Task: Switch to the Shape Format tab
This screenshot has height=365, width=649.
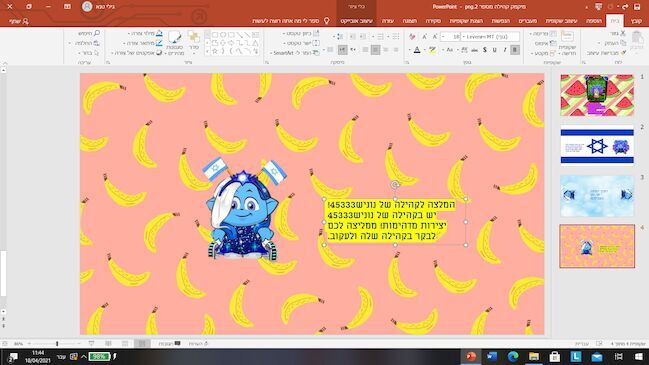Action: tap(356, 21)
